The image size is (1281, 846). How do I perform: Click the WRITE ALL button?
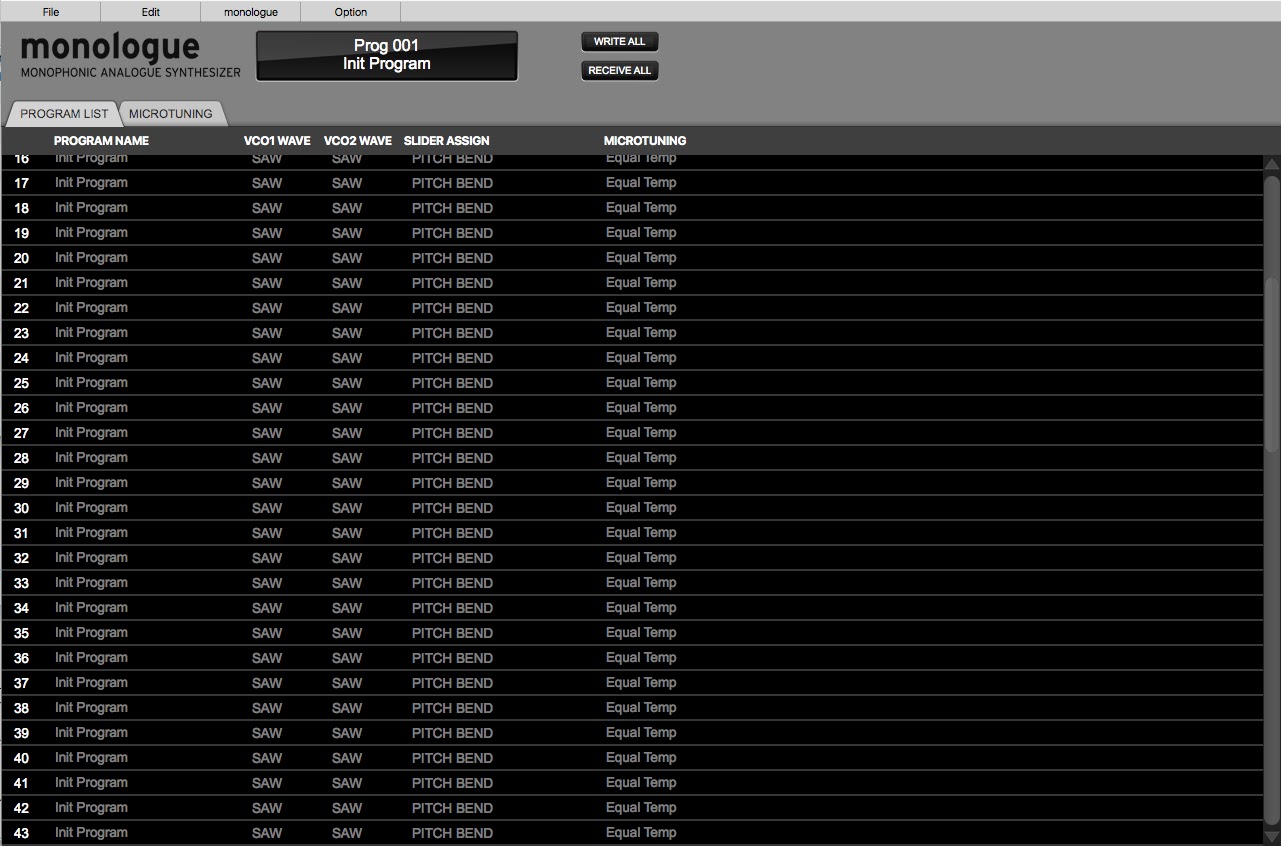[x=620, y=42]
